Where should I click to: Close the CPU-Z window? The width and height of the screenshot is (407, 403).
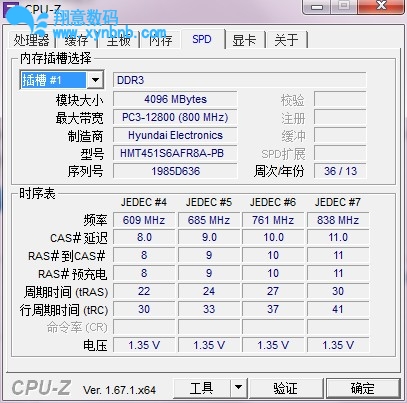pyautogui.click(x=381, y=6)
